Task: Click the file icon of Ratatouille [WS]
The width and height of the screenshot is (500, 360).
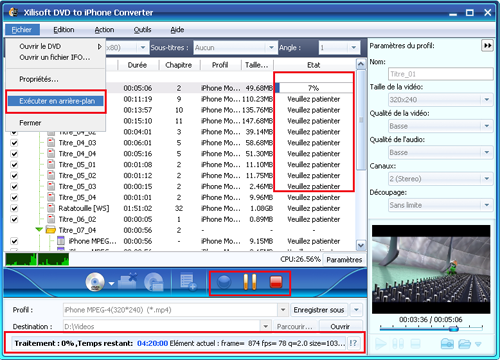Action: pyautogui.click(x=51, y=208)
